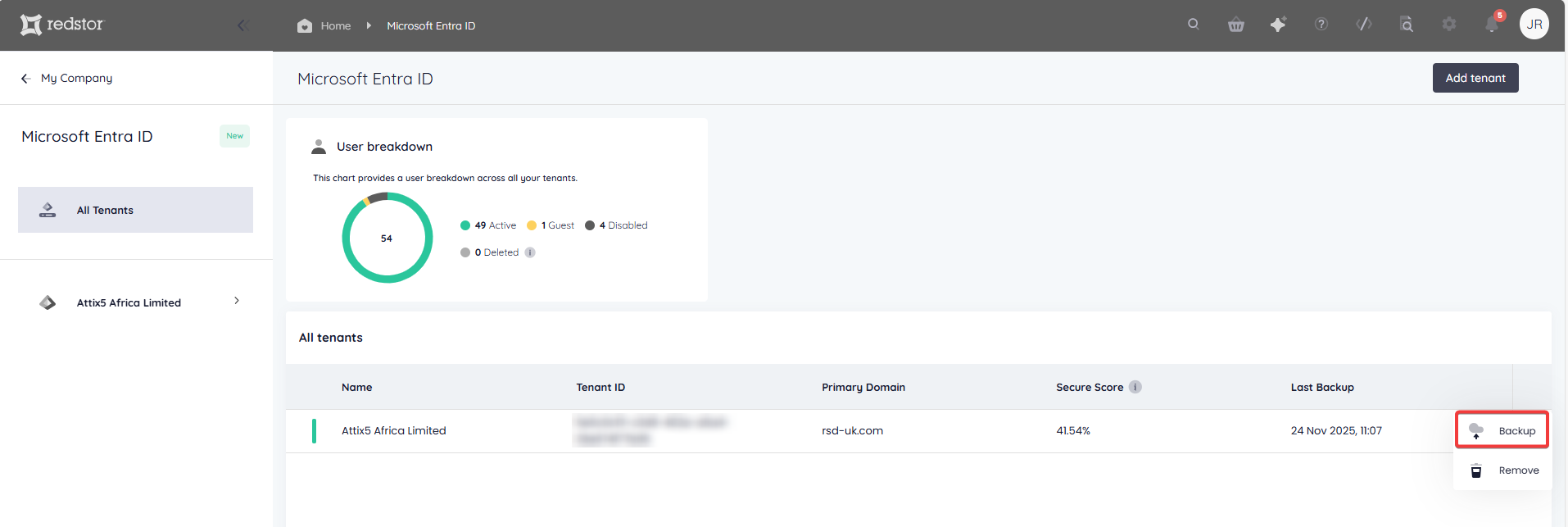Open Attix5 Africa Limited in the sidebar
Screen dimensions: 1568x527
tap(135, 302)
